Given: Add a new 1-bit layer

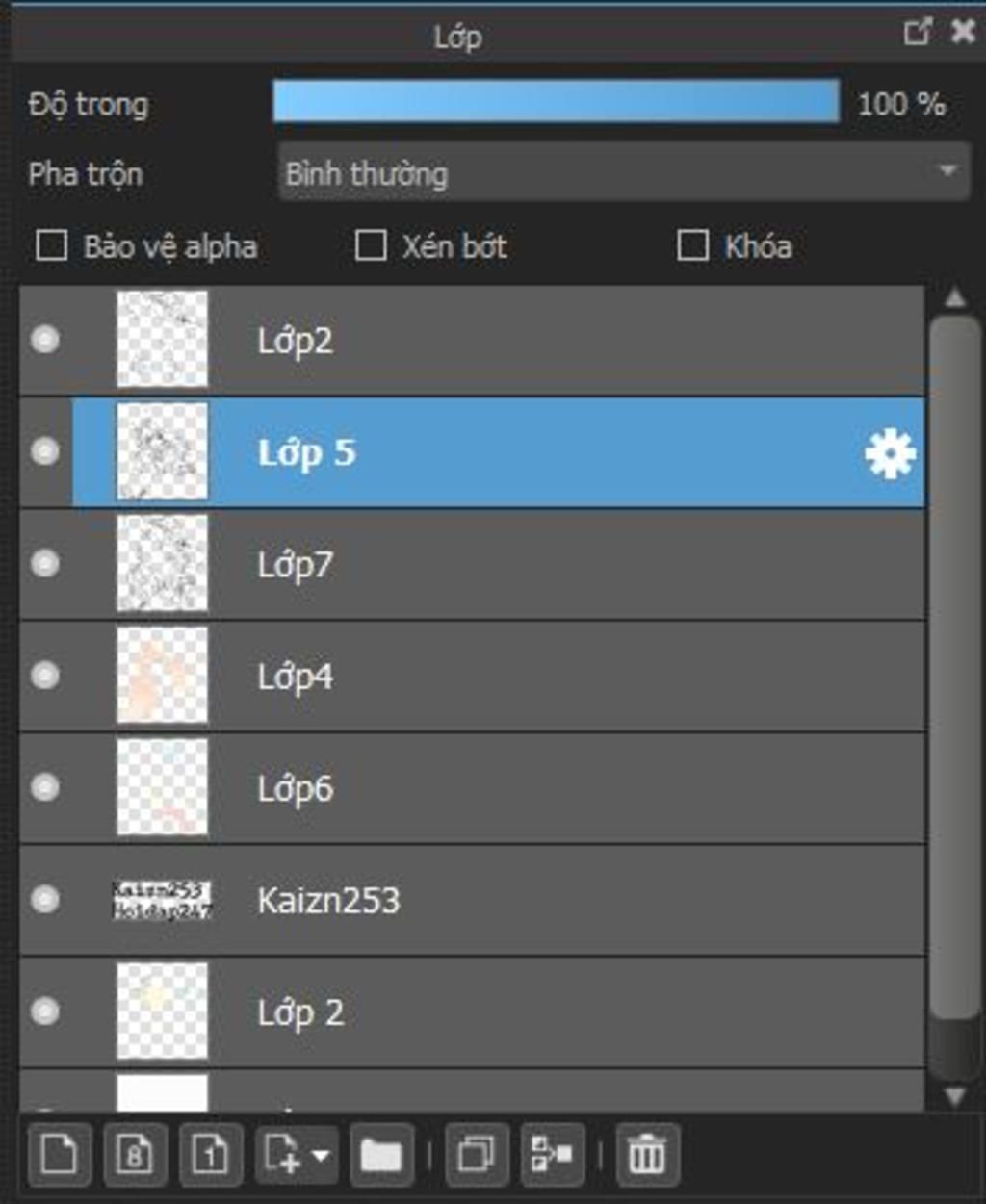Looking at the screenshot, I should click(x=210, y=1153).
